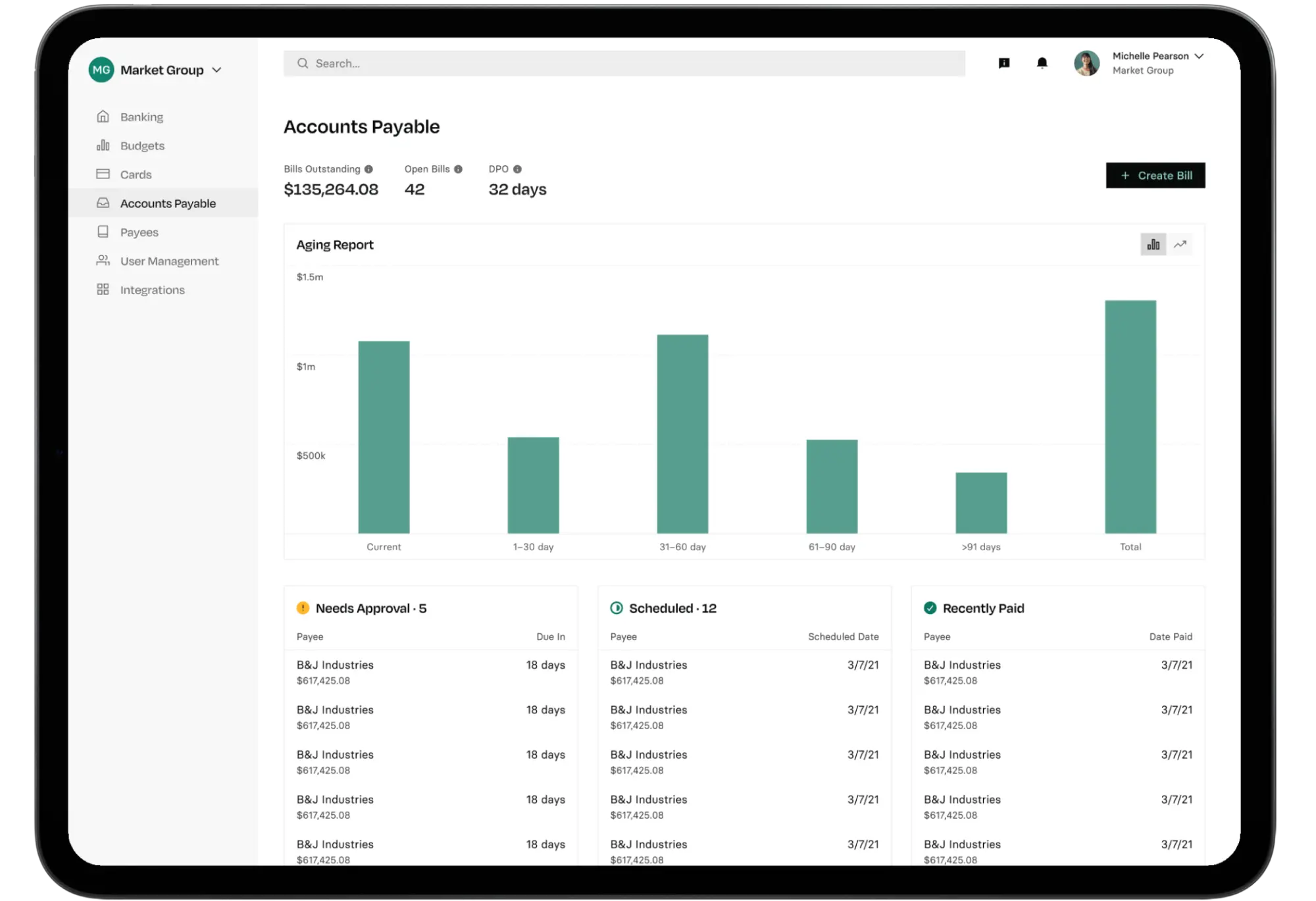1316x901 pixels.
Task: Click the Bills Outstanding info icon
Action: [368, 169]
